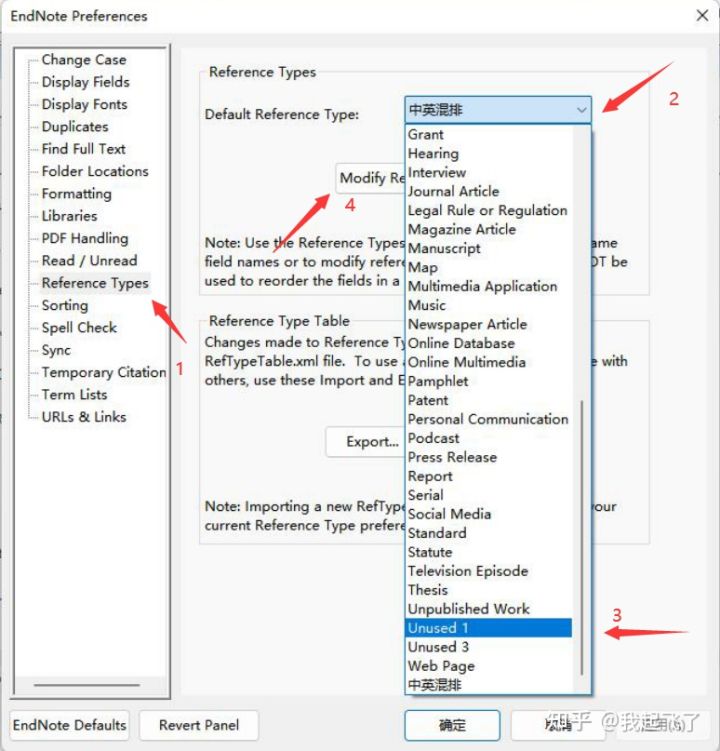Viewport: 720px width, 751px height.
Task: Confirm with the 确定 button
Action: click(452, 725)
